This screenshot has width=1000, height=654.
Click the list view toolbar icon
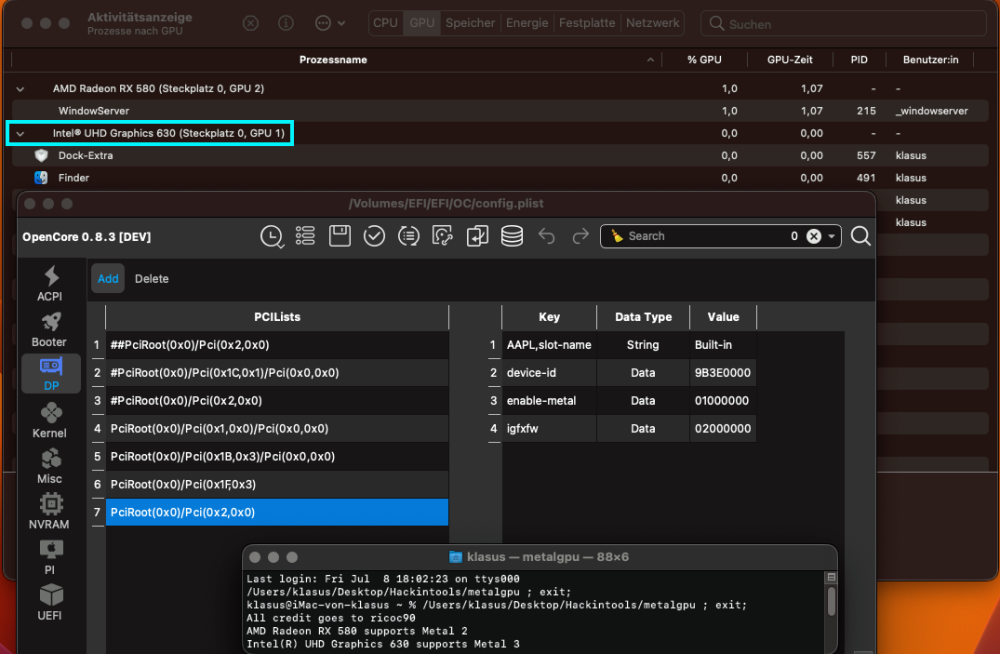305,236
